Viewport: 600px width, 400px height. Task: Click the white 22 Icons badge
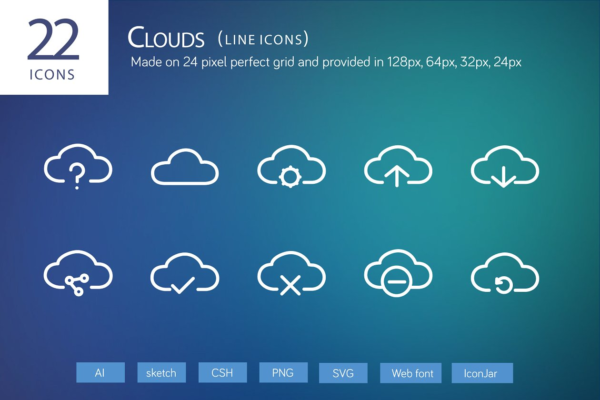[x=54, y=47]
